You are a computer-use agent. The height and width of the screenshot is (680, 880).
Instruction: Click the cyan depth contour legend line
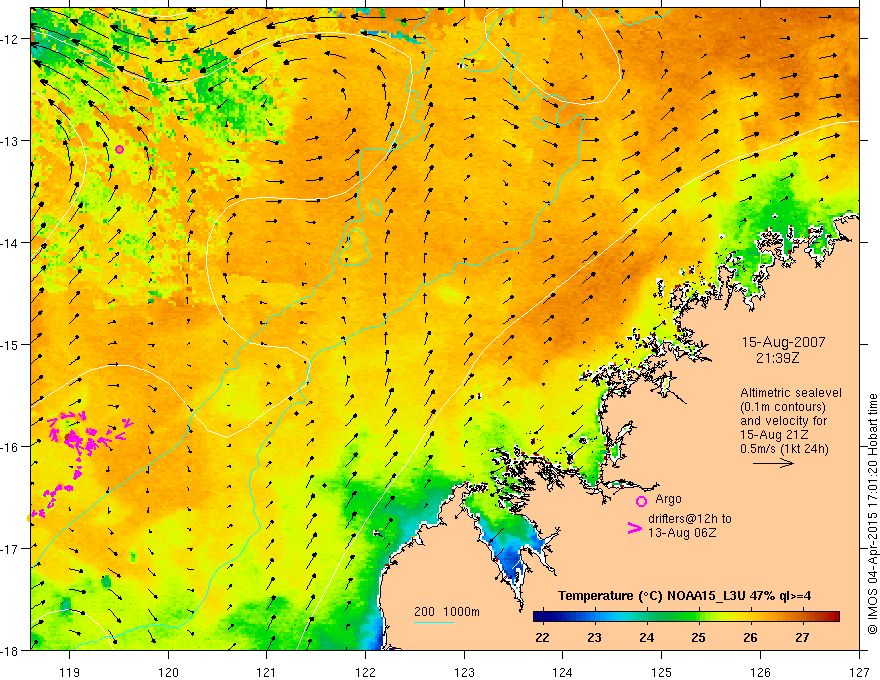[x=434, y=622]
